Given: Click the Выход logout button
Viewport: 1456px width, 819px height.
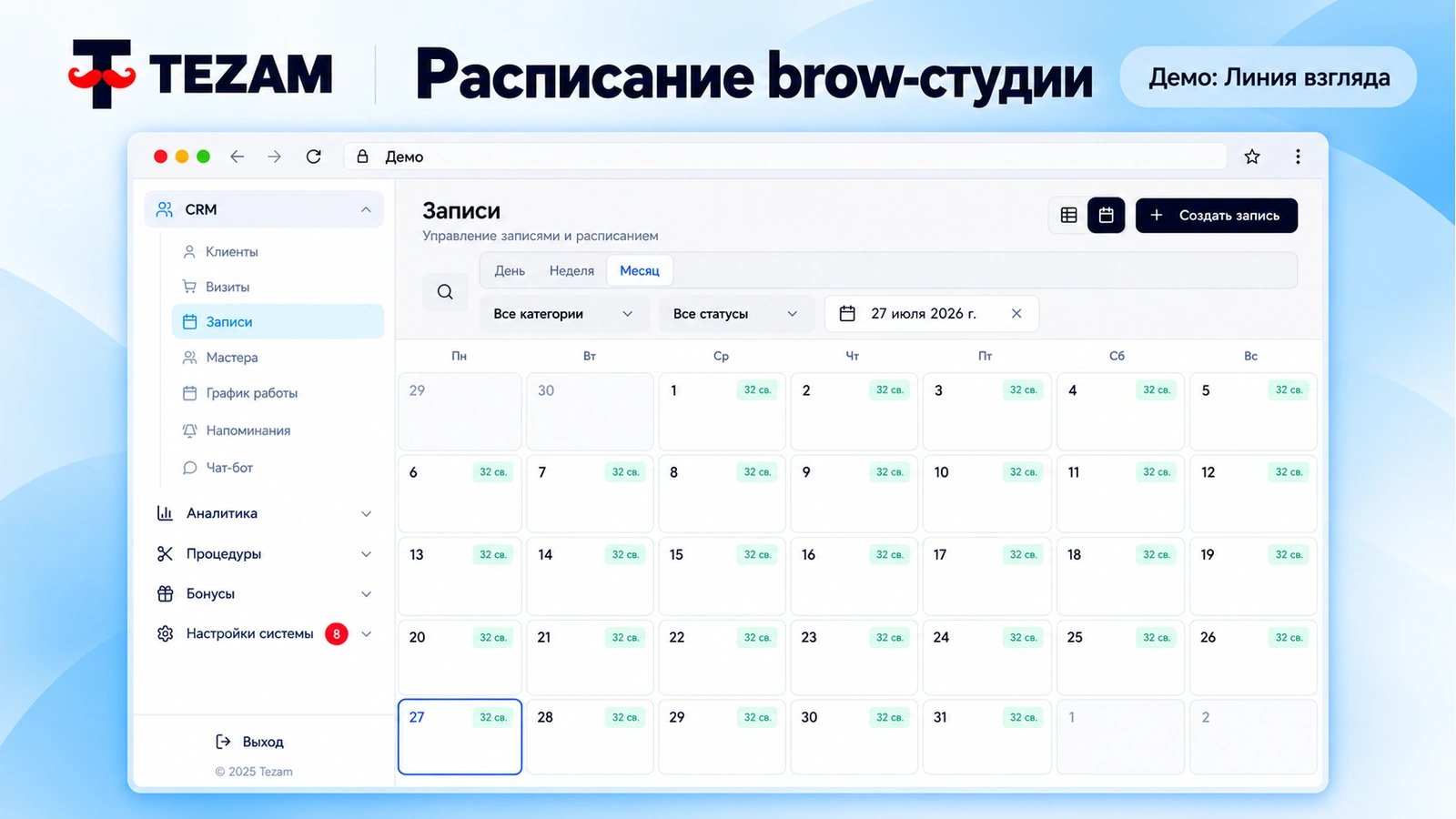Looking at the screenshot, I should (249, 742).
